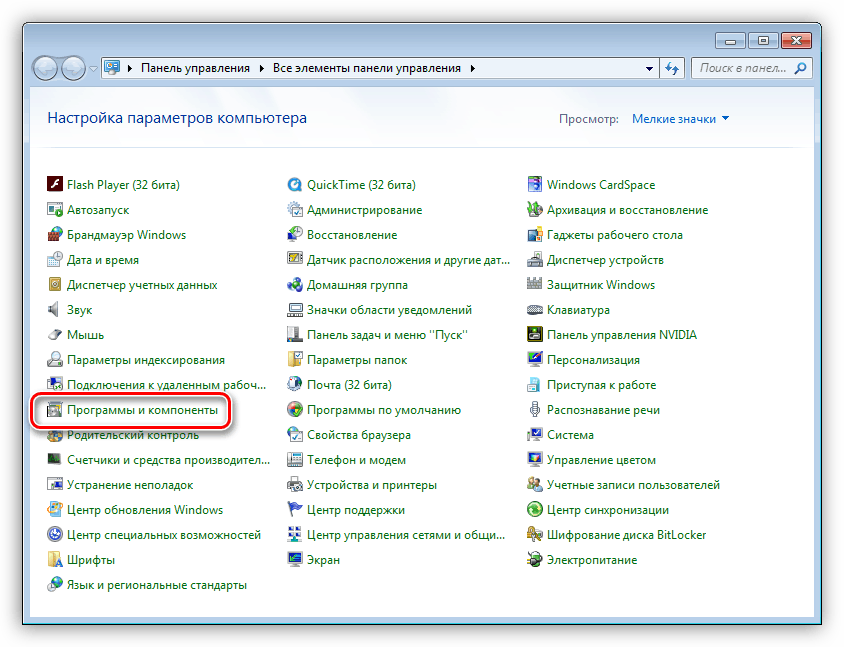Viewport: 844px width, 647px height.
Task: Select the Панель управления breadcrumb segment
Action: tap(195, 68)
